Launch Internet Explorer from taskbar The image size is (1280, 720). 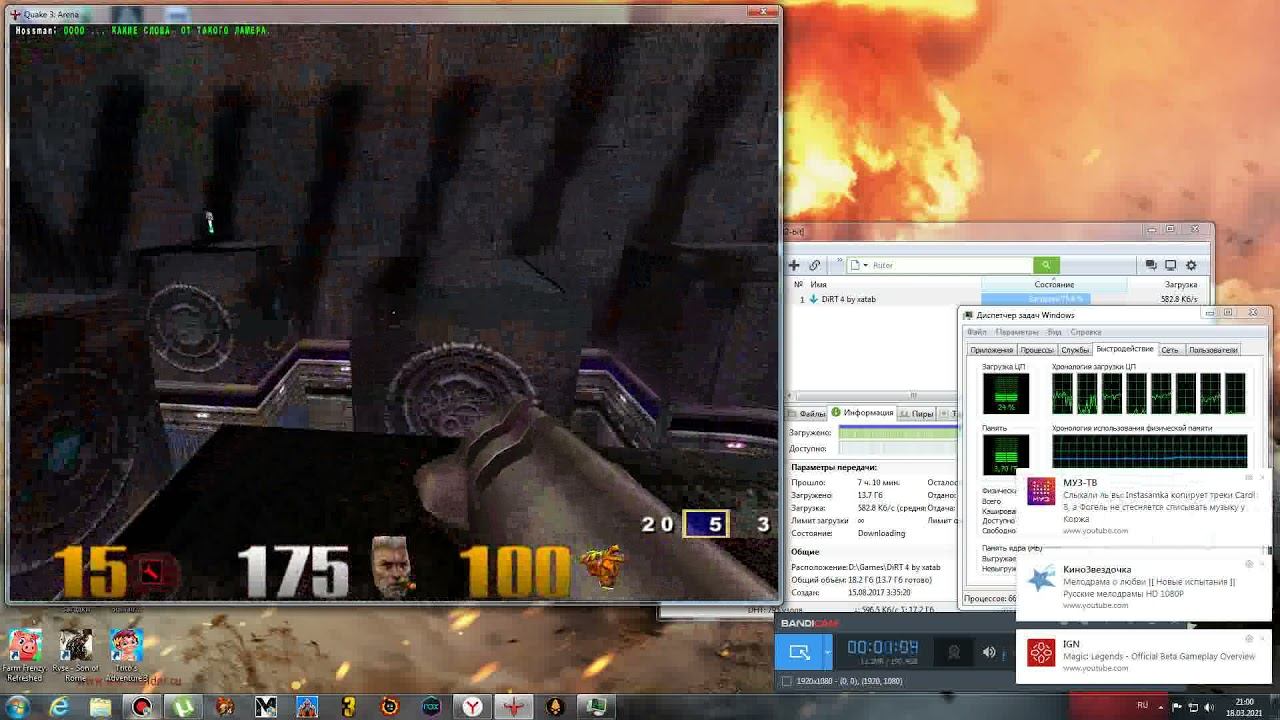coord(60,707)
